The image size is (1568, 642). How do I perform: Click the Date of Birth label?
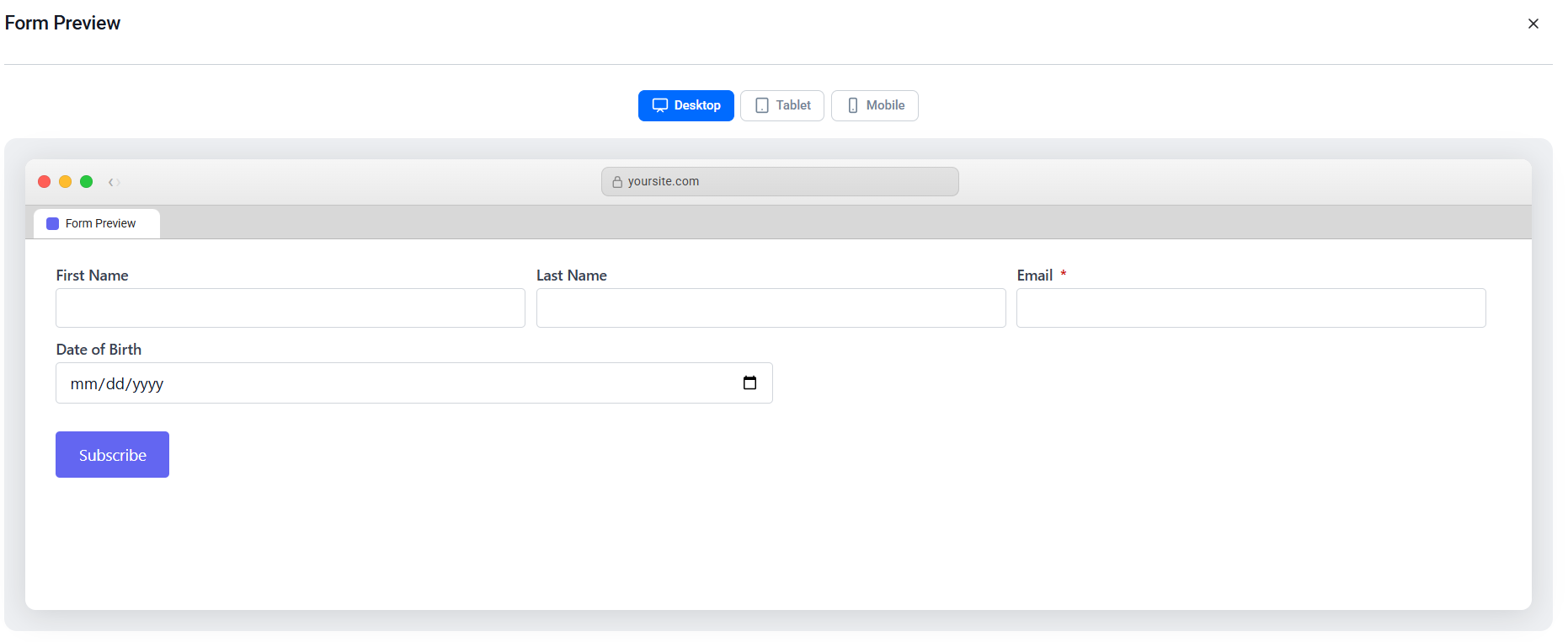pos(99,350)
